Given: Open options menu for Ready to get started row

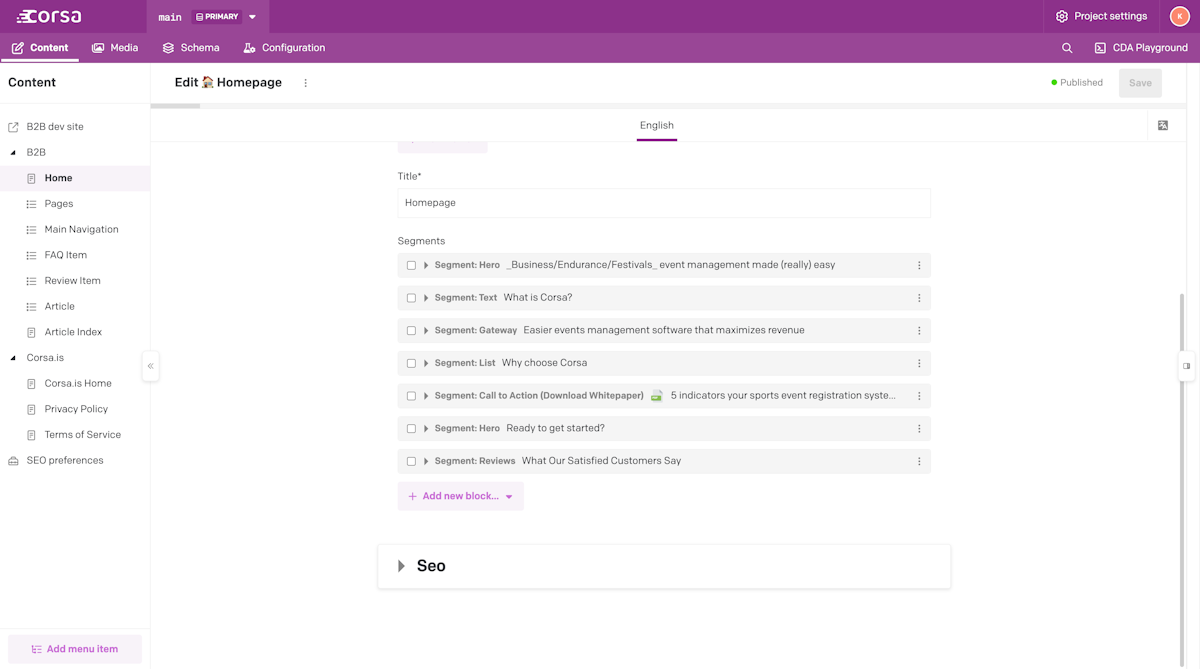Looking at the screenshot, I should [x=919, y=428].
